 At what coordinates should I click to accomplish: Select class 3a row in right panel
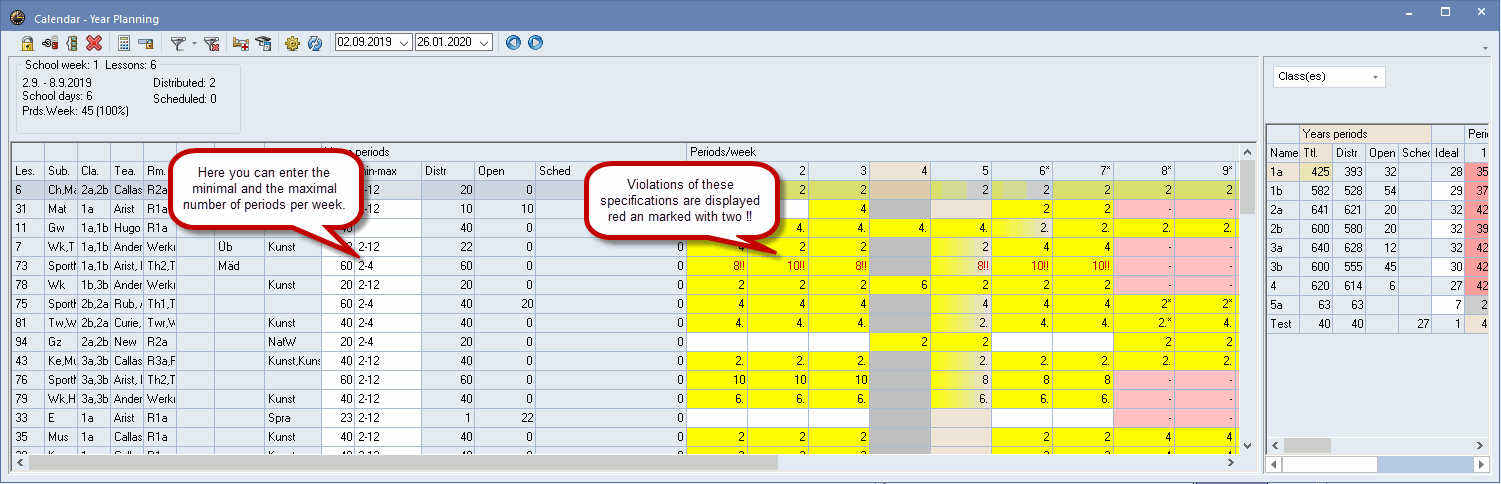click(x=1283, y=247)
